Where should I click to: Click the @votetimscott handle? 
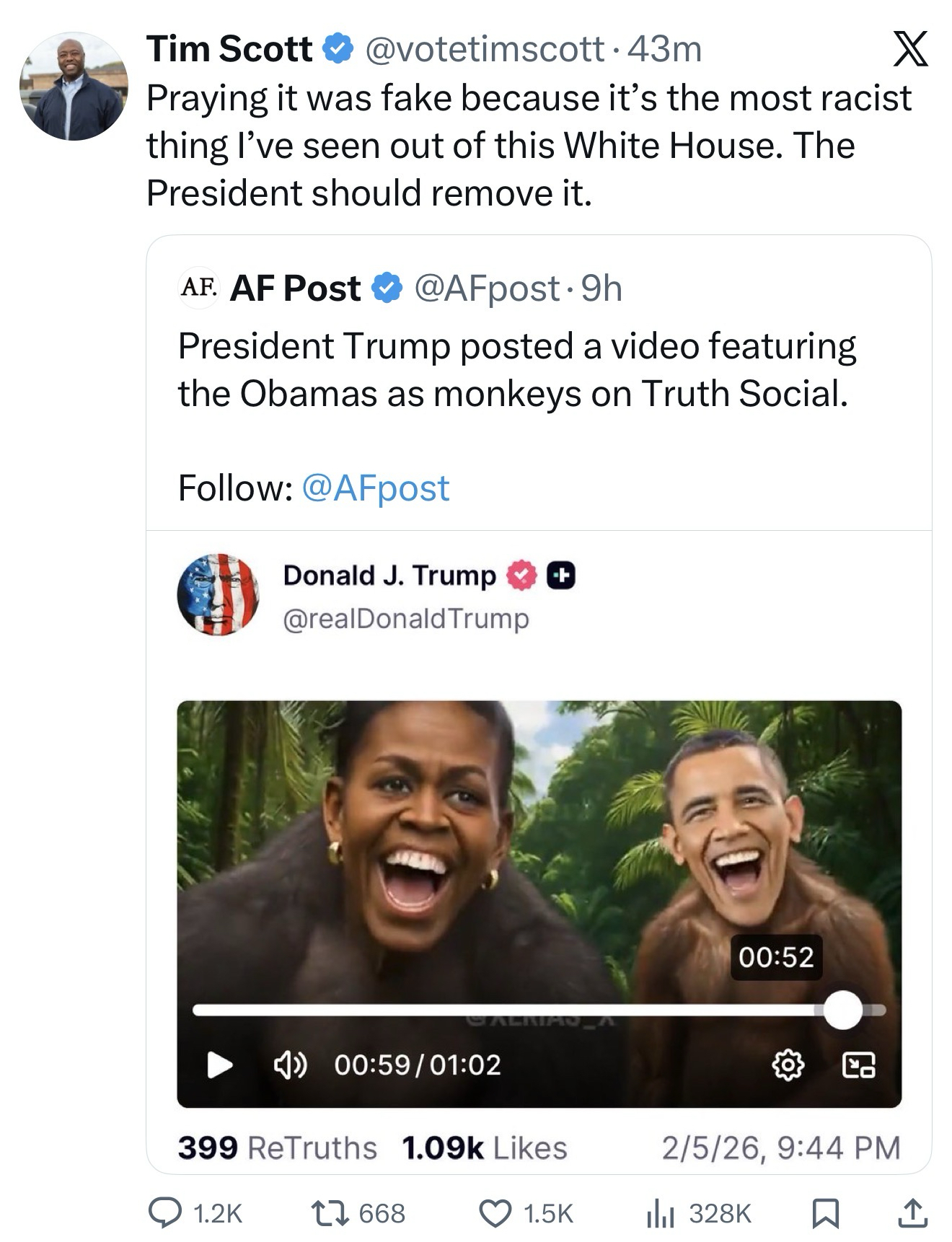(485, 49)
